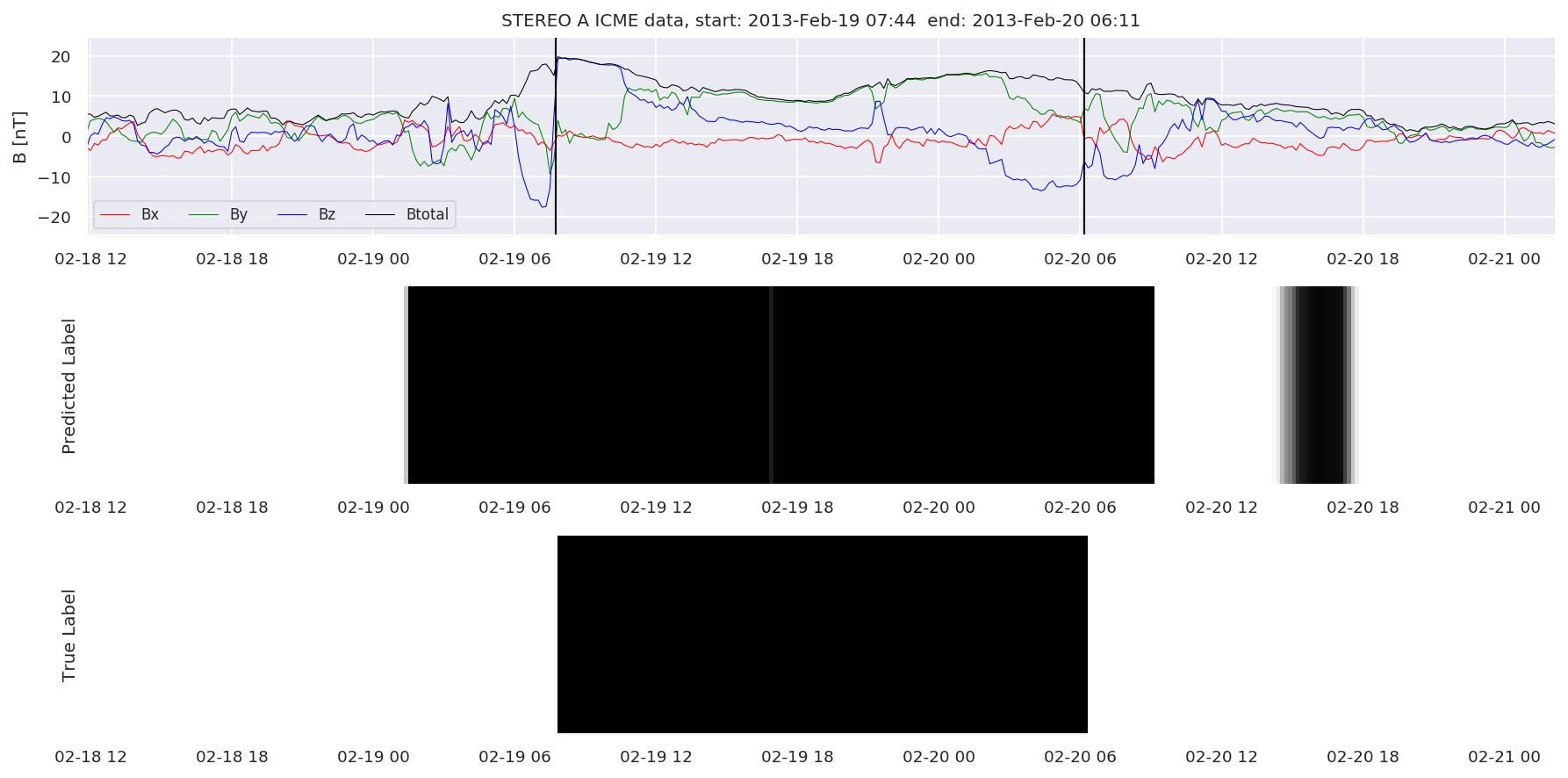Click the 'By' legend text
This screenshot has width=1568, height=778.
click(x=239, y=214)
